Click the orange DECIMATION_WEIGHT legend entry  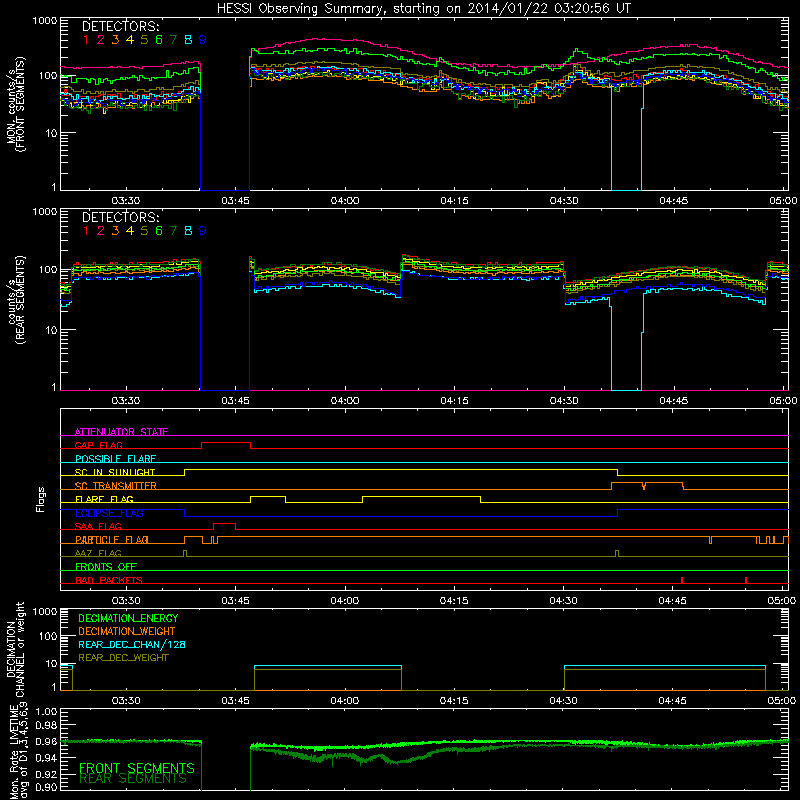click(x=127, y=632)
